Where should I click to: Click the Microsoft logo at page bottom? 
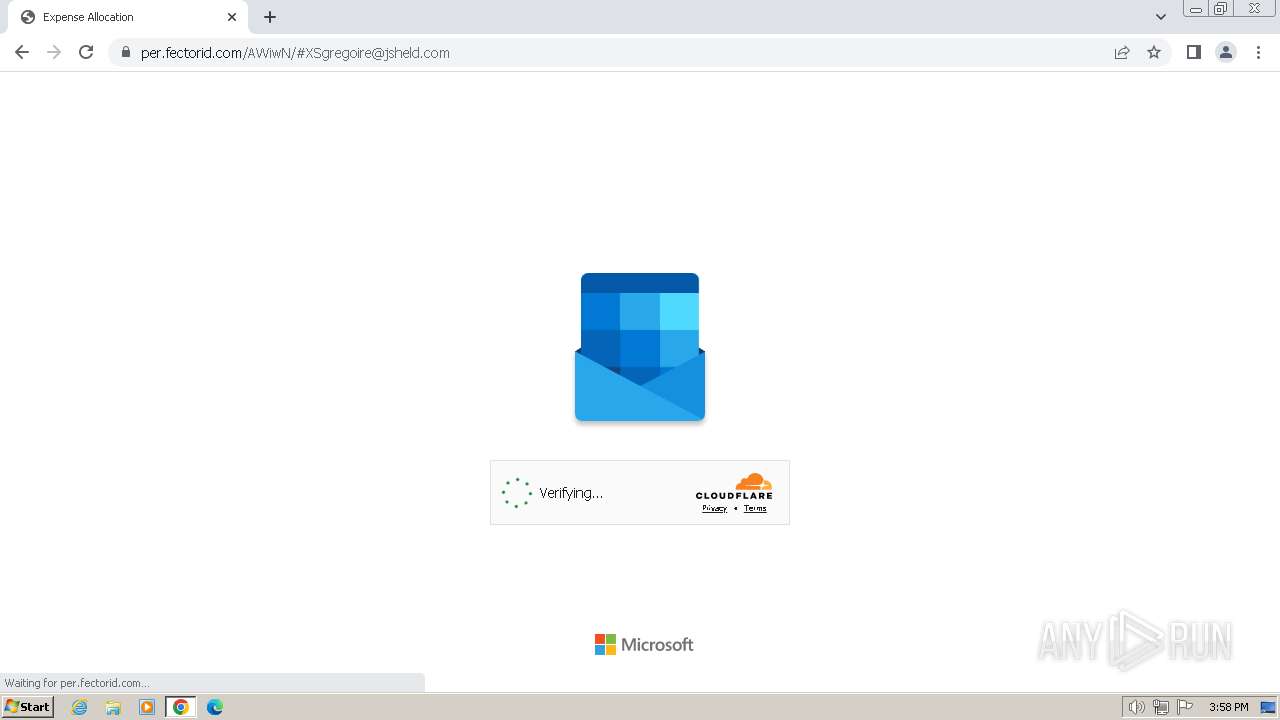coord(644,645)
